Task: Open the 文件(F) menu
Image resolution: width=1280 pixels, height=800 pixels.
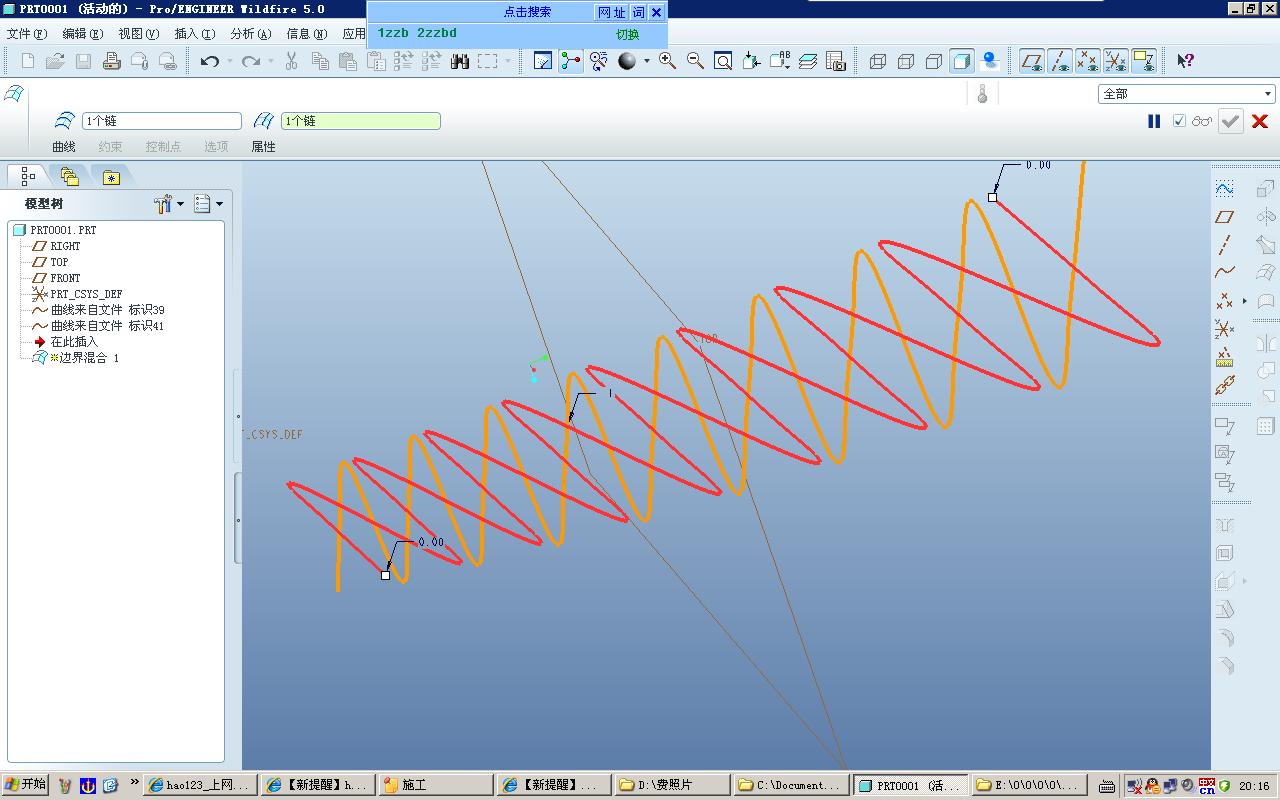Action: coord(27,34)
